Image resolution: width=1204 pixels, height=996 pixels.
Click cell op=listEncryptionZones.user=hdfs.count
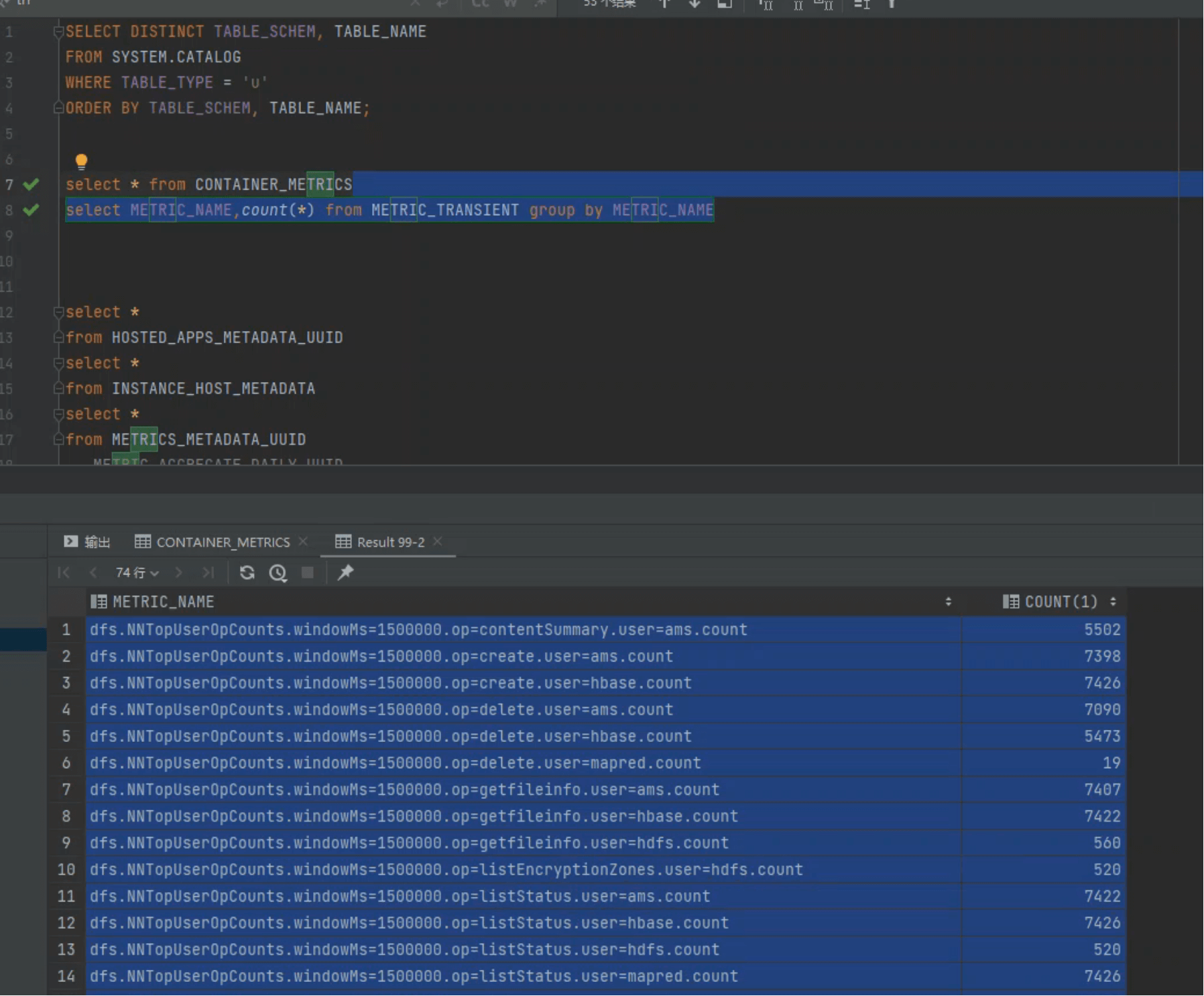coord(523,869)
